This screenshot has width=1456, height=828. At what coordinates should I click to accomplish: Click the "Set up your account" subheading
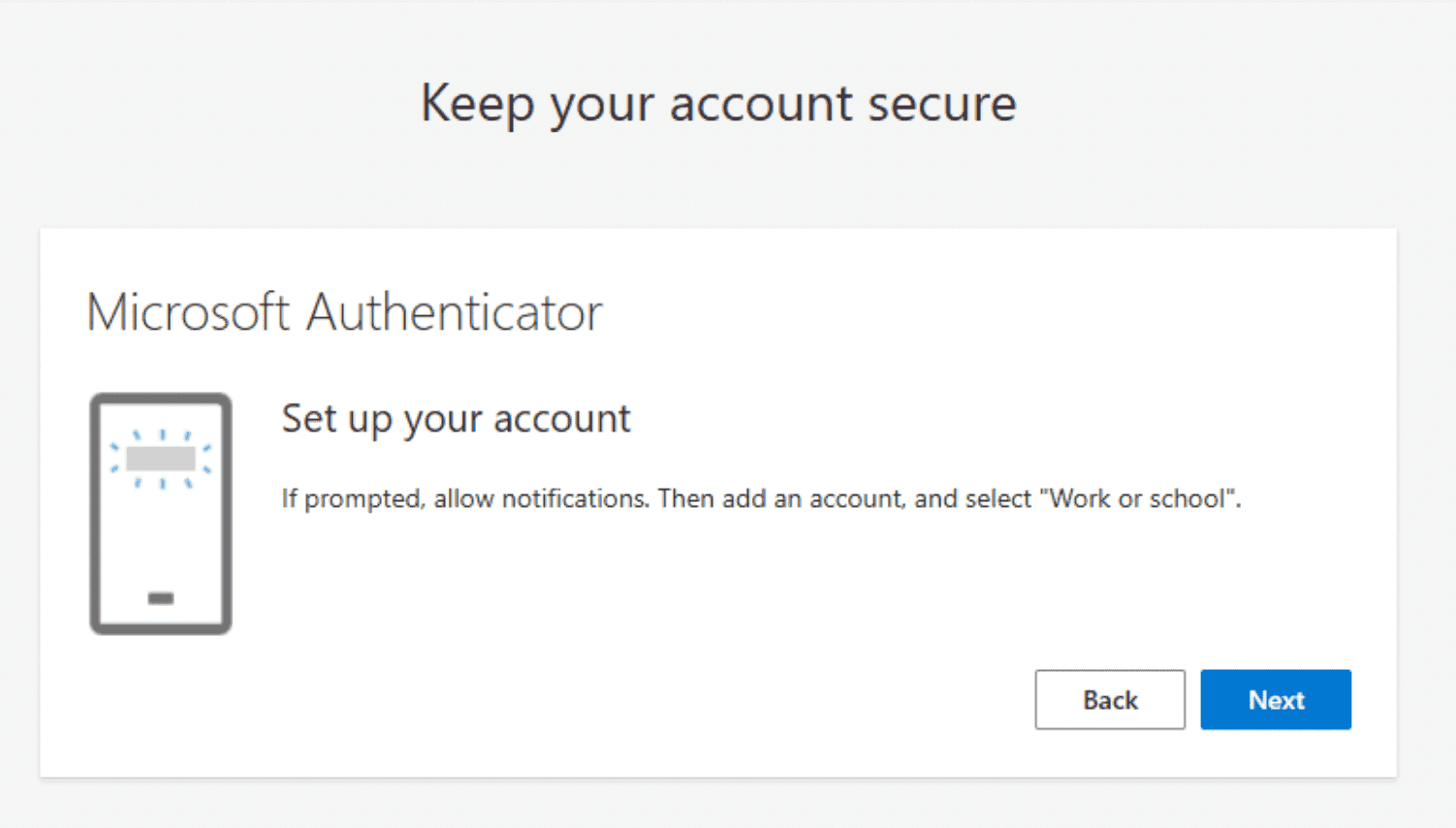pyautogui.click(x=456, y=419)
